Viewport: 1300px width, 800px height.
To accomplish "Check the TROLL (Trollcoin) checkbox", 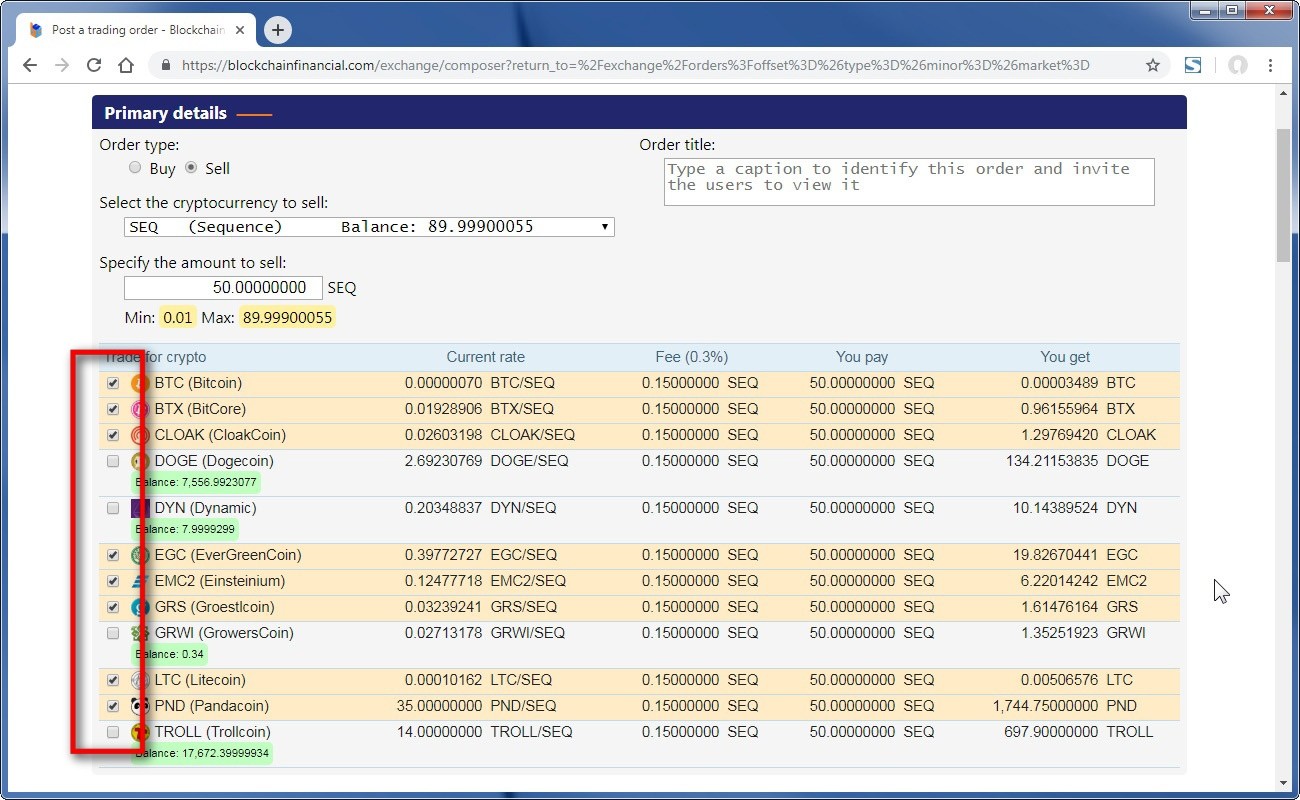I will (x=113, y=732).
